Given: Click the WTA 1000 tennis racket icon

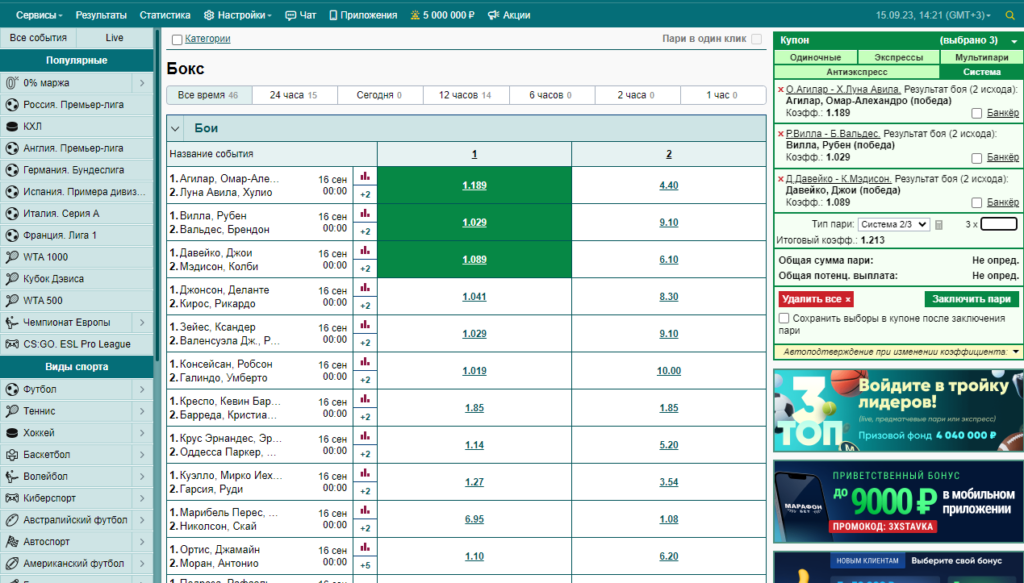Looking at the screenshot, I should tap(12, 257).
